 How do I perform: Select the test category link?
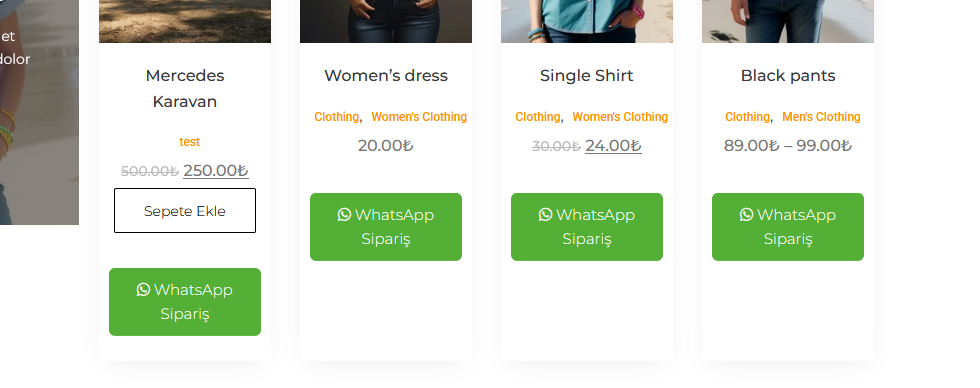point(189,142)
